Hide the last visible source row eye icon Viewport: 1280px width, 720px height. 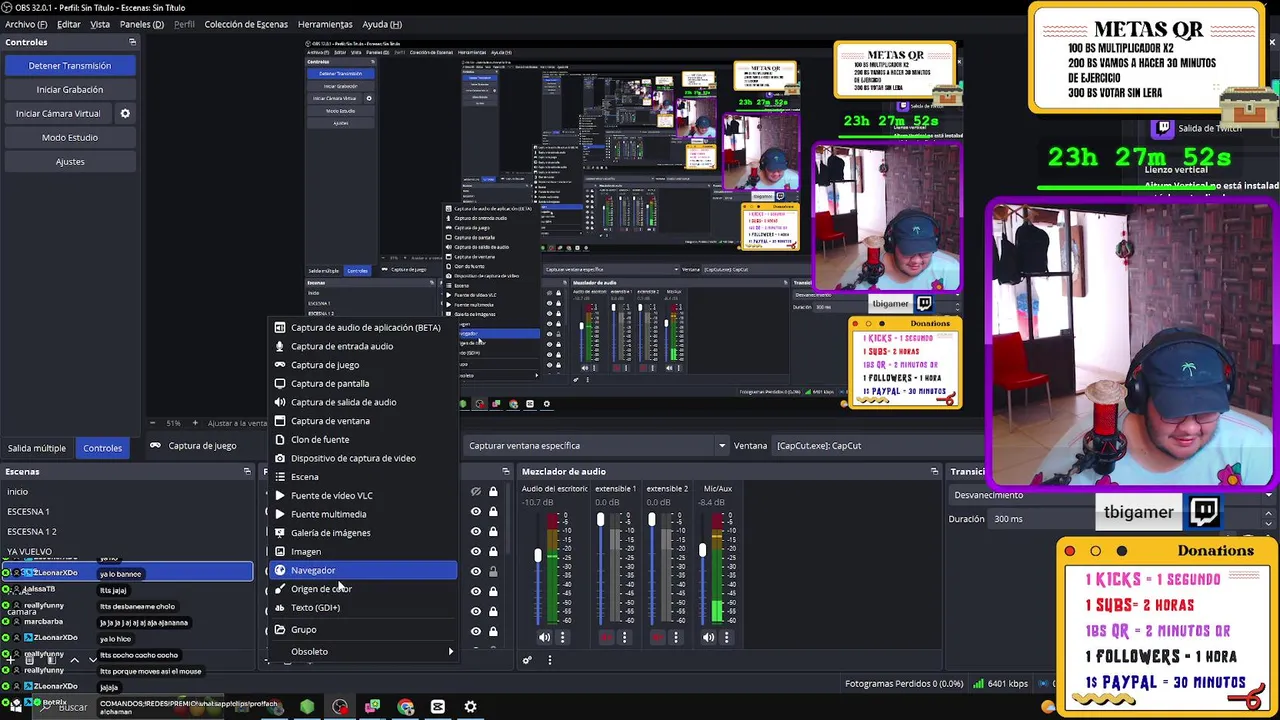(476, 631)
